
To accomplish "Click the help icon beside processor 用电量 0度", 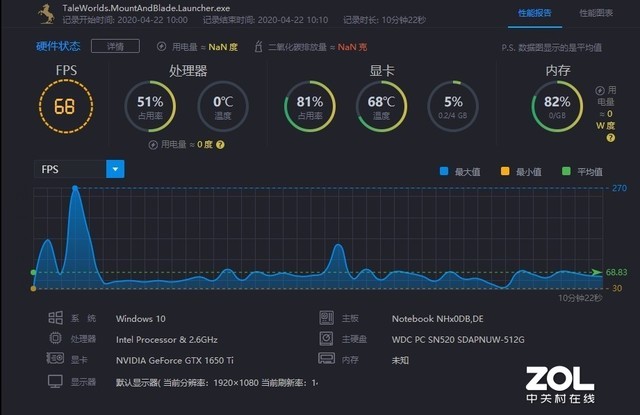I will [220, 144].
